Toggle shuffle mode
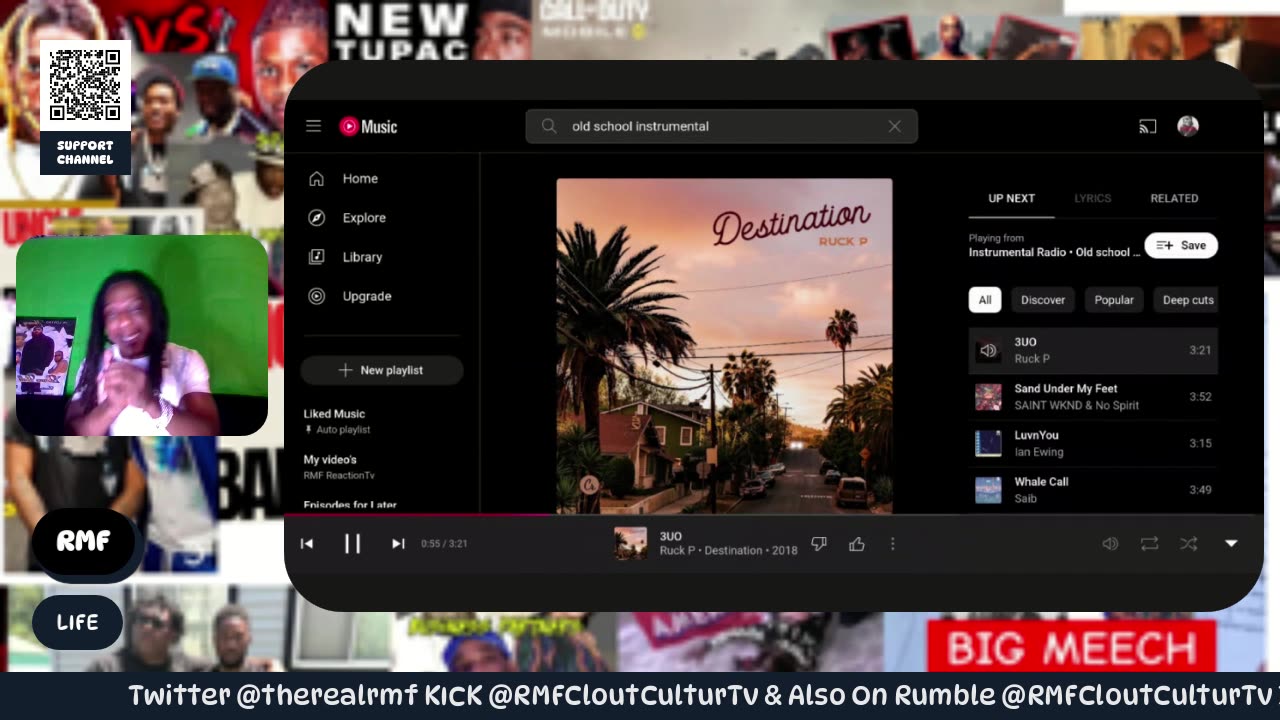The height and width of the screenshot is (720, 1280). tap(1188, 543)
